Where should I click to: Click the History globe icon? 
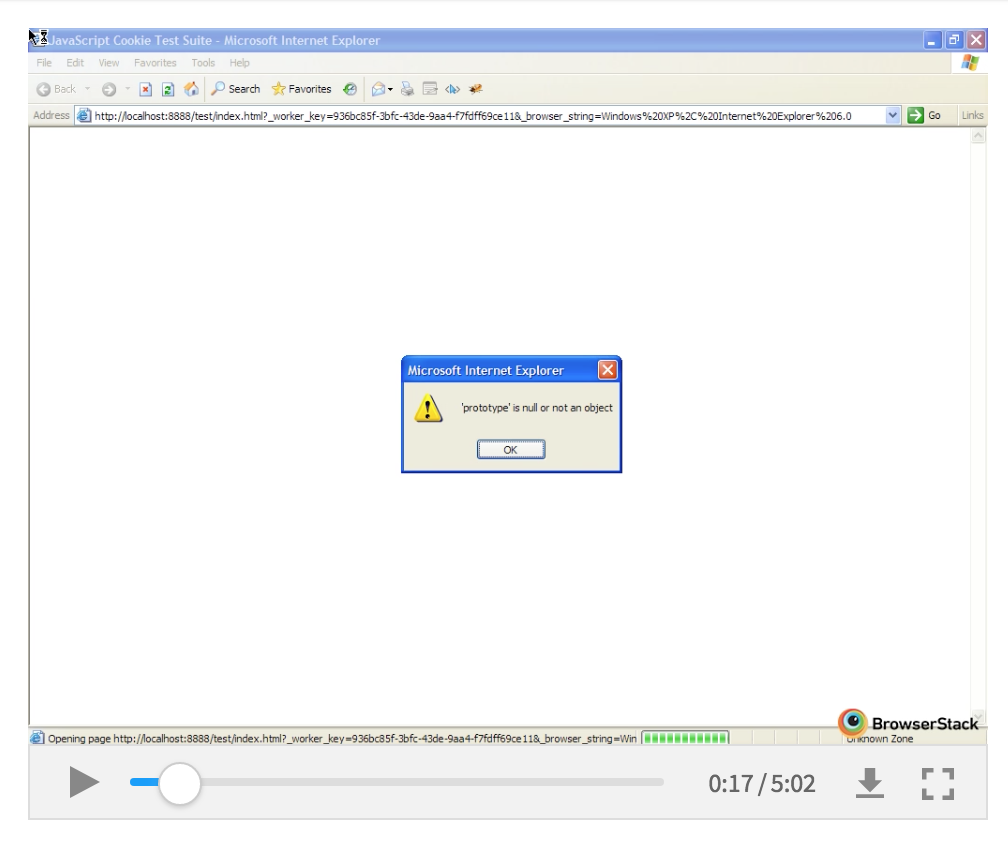pyautogui.click(x=349, y=89)
